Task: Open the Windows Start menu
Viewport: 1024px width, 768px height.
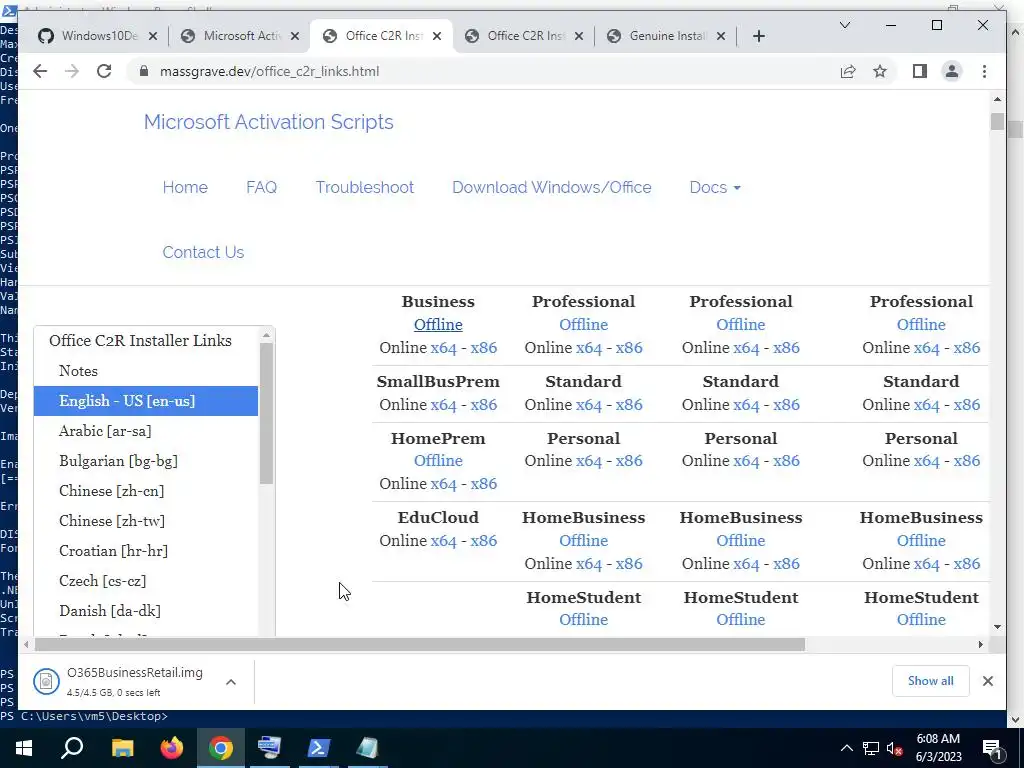Action: coord(24,748)
